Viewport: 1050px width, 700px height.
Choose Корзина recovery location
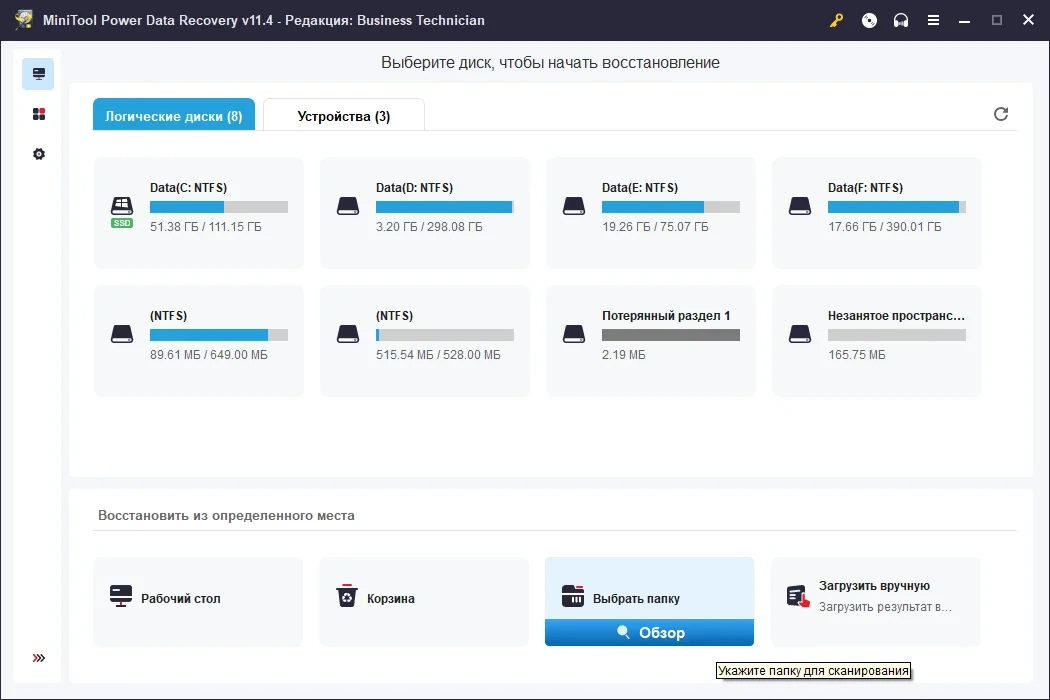[424, 602]
